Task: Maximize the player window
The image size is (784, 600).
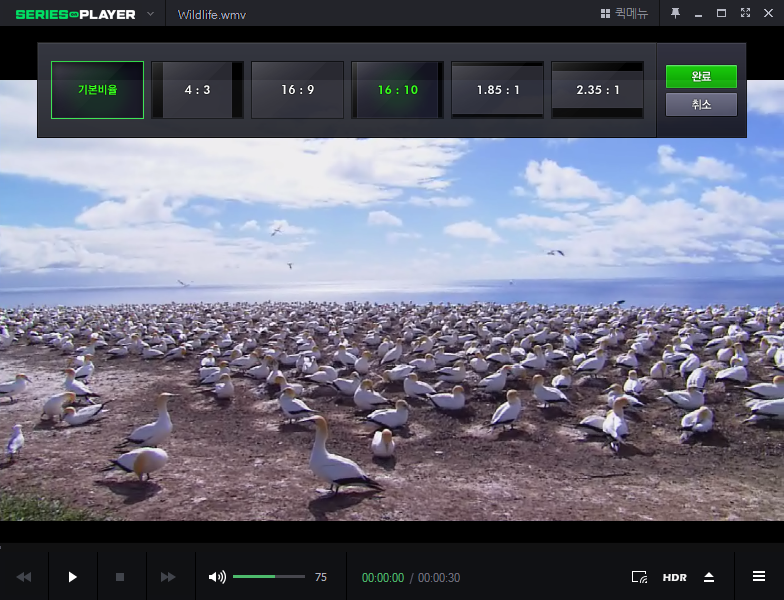Action: pos(721,13)
